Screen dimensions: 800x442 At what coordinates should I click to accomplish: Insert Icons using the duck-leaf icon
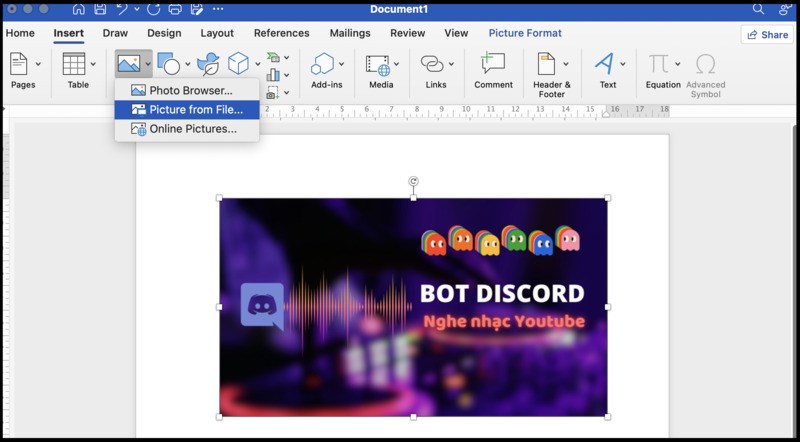point(208,64)
